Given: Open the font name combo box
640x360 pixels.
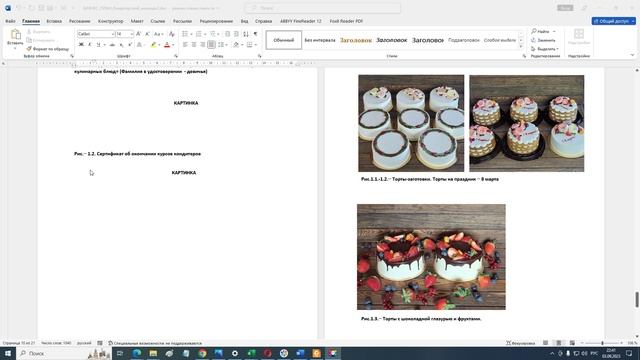Looking at the screenshot, I should (96, 34).
